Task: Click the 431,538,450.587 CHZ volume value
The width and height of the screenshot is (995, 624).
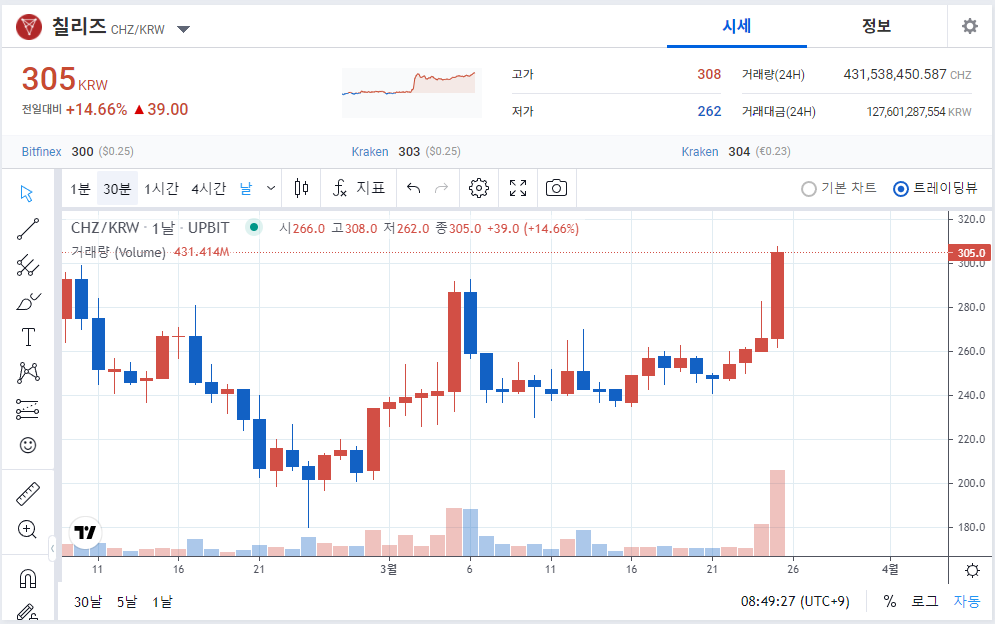Action: click(907, 74)
